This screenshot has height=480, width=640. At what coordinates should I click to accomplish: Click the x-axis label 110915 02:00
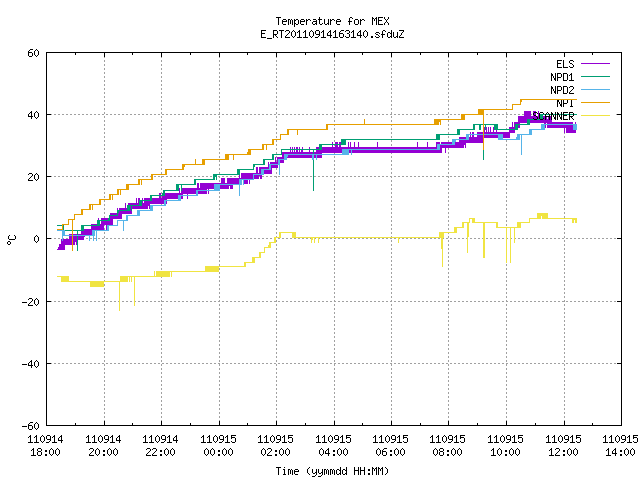pyautogui.click(x=276, y=445)
